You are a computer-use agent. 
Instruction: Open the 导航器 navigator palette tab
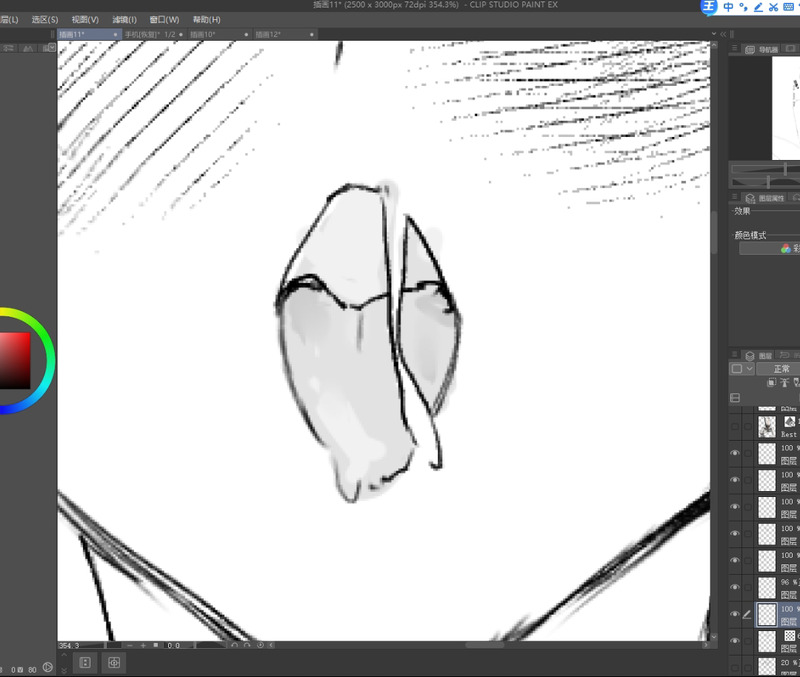(x=762, y=49)
